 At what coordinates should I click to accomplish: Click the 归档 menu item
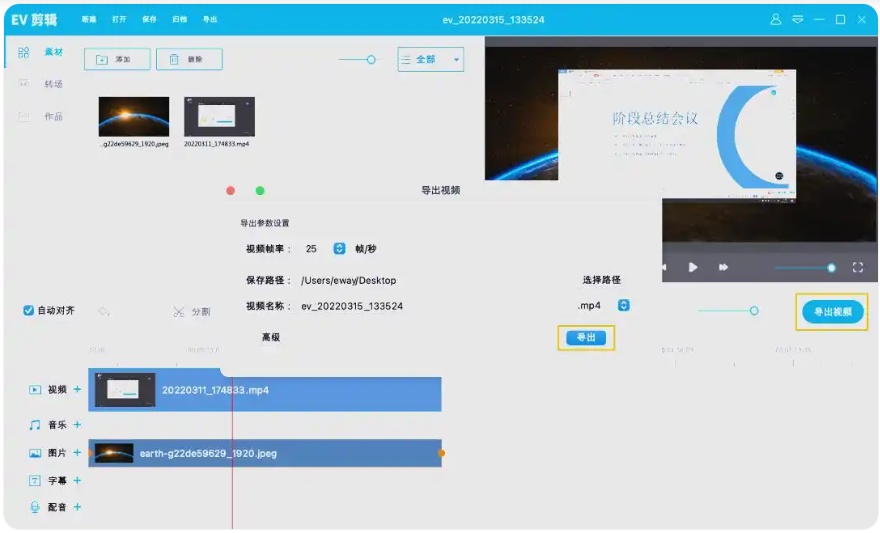(180, 19)
